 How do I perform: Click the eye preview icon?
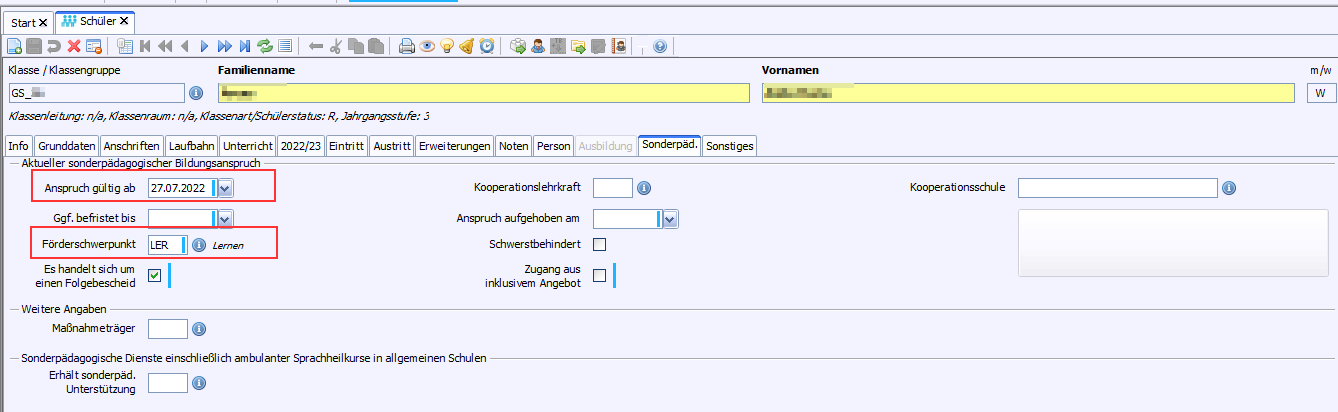(427, 46)
